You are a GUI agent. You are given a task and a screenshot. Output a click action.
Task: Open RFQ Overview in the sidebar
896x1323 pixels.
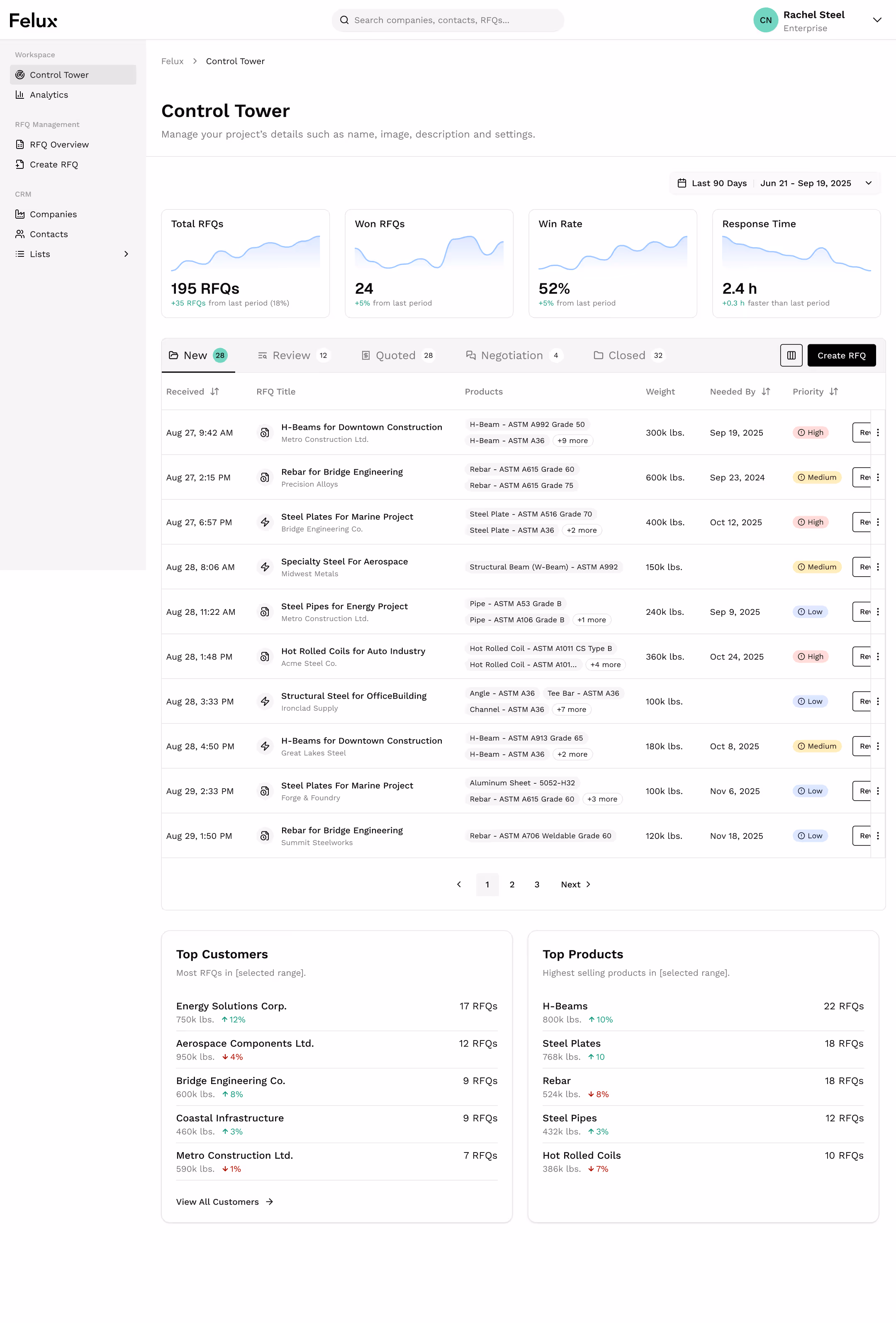59,144
